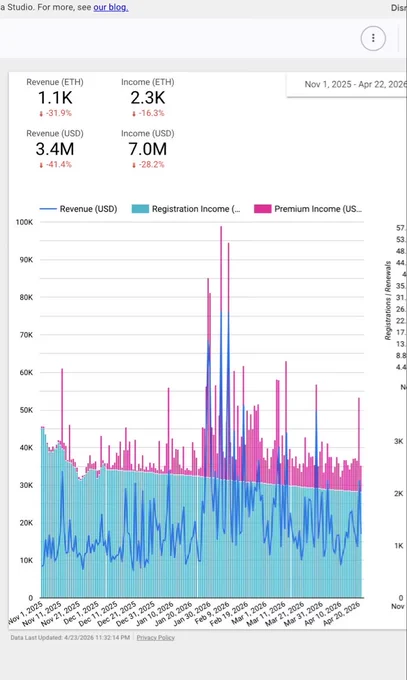Click the Registrations / Renewals axis title

388,300
